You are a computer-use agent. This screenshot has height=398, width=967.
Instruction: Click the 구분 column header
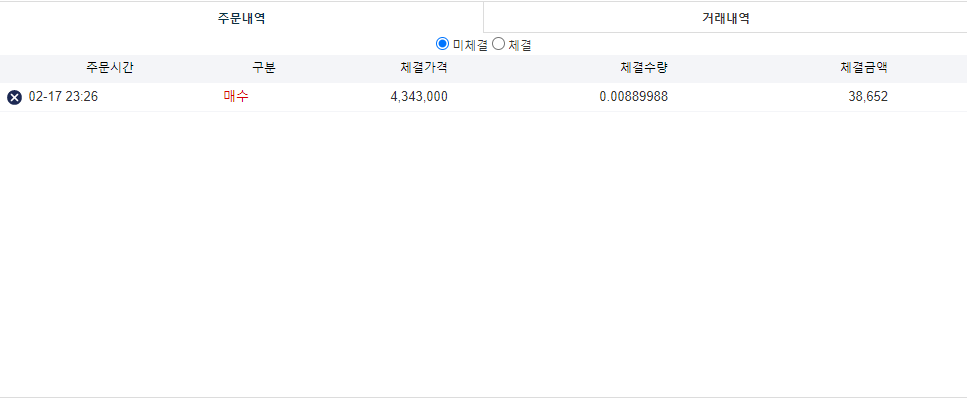click(x=264, y=68)
